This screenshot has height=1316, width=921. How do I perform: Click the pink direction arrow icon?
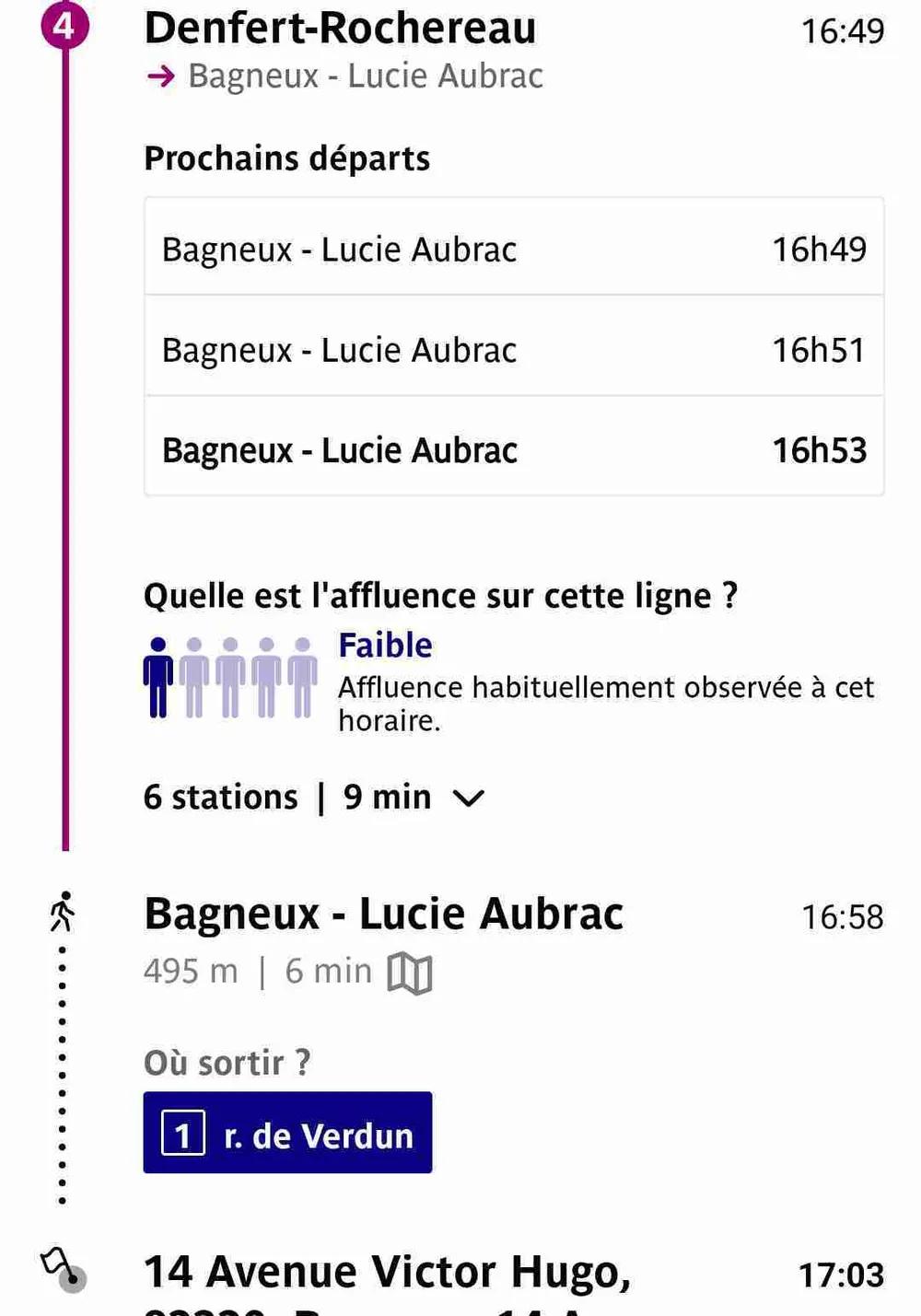coord(160,76)
